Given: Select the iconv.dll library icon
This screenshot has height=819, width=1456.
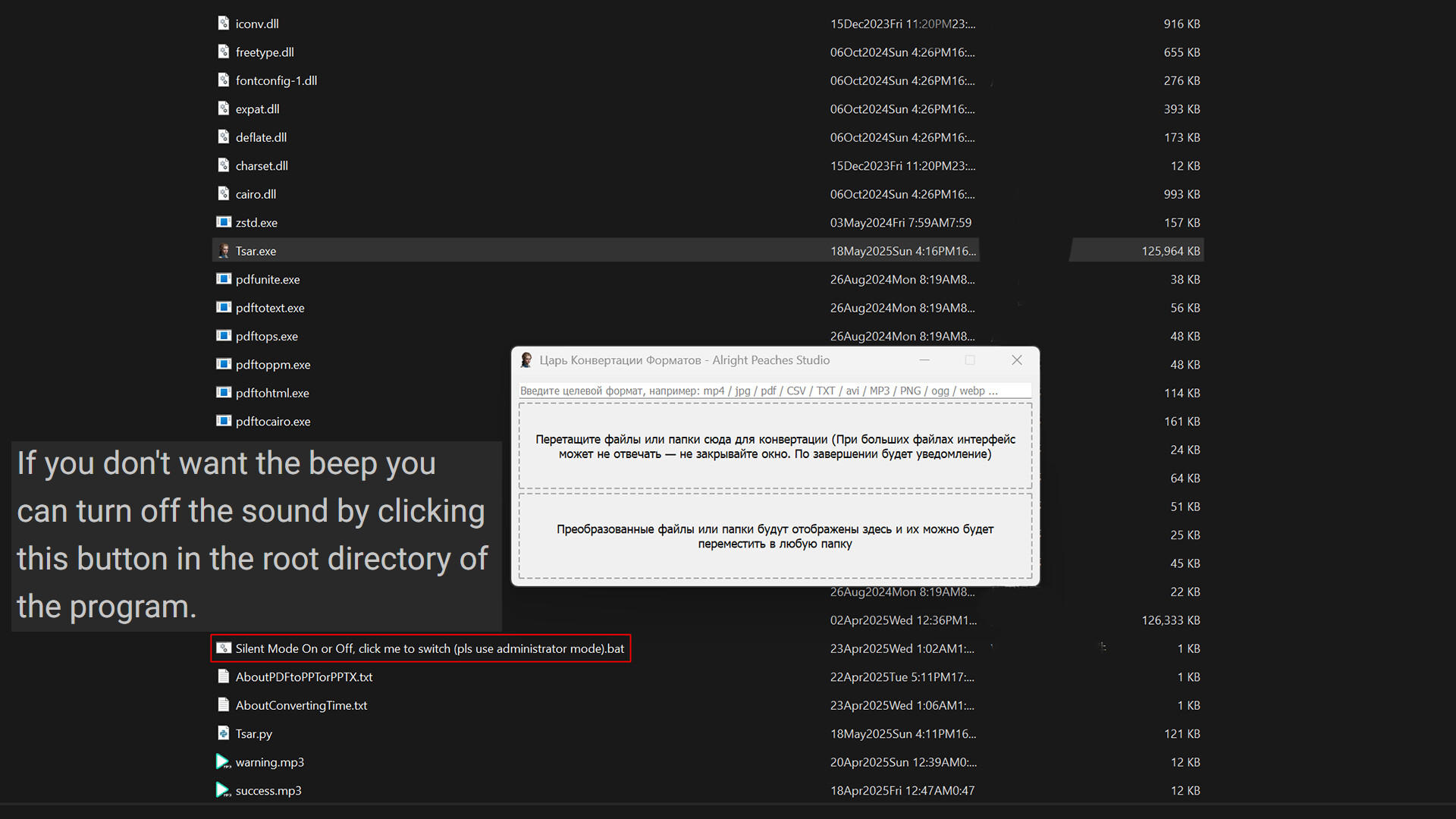Looking at the screenshot, I should tap(224, 23).
